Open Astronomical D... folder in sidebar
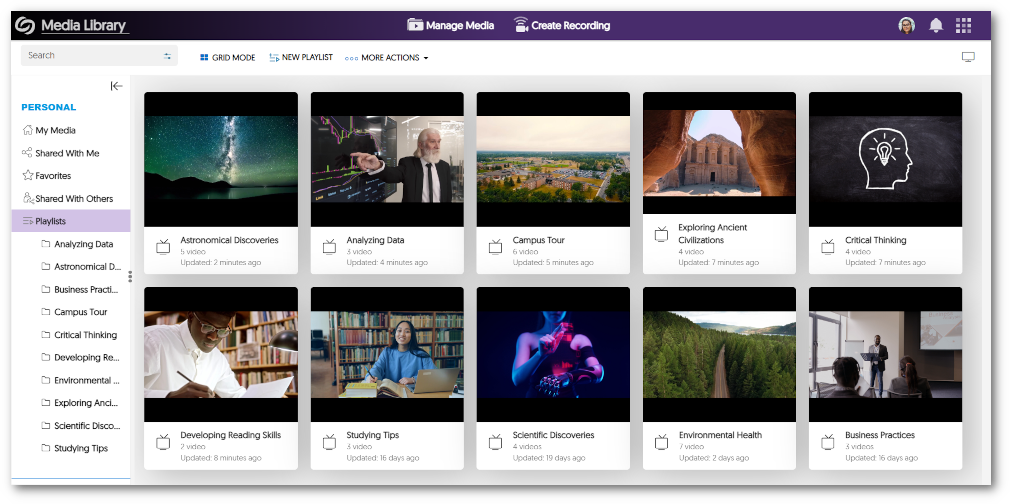1010x504 pixels. [x=81, y=267]
